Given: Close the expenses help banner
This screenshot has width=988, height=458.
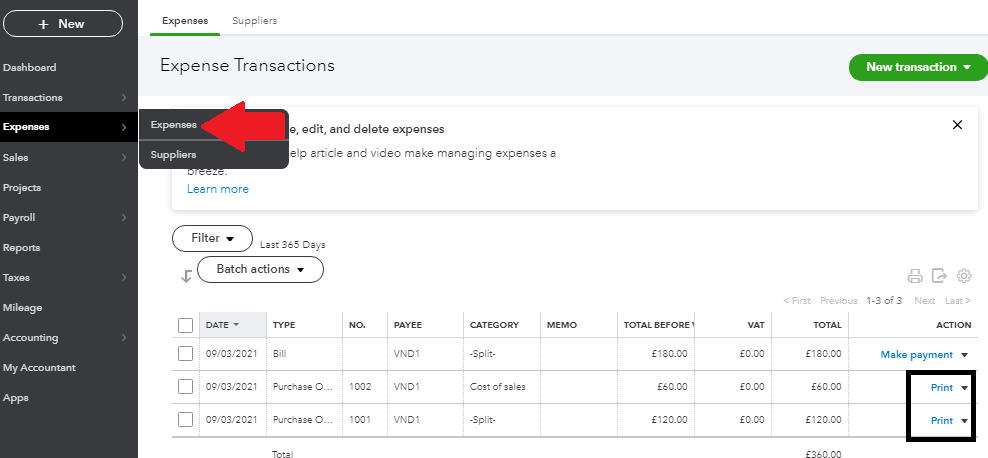Looking at the screenshot, I should point(957,125).
